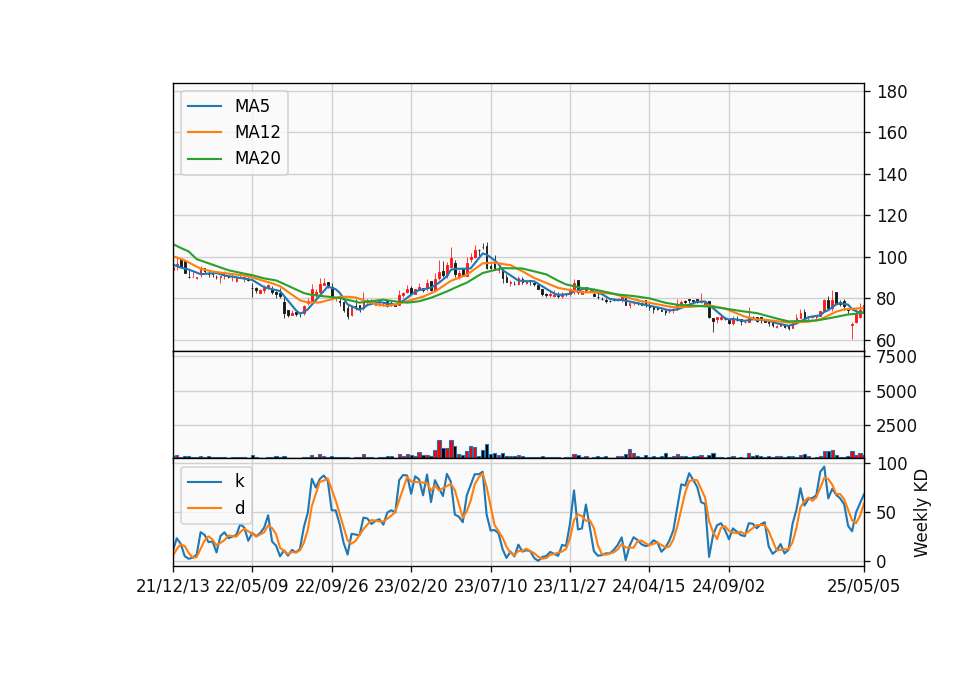Image resolution: width=960 pixels, height=690 pixels.
Task: Click the 2500 volume axis value
Action: click(897, 426)
